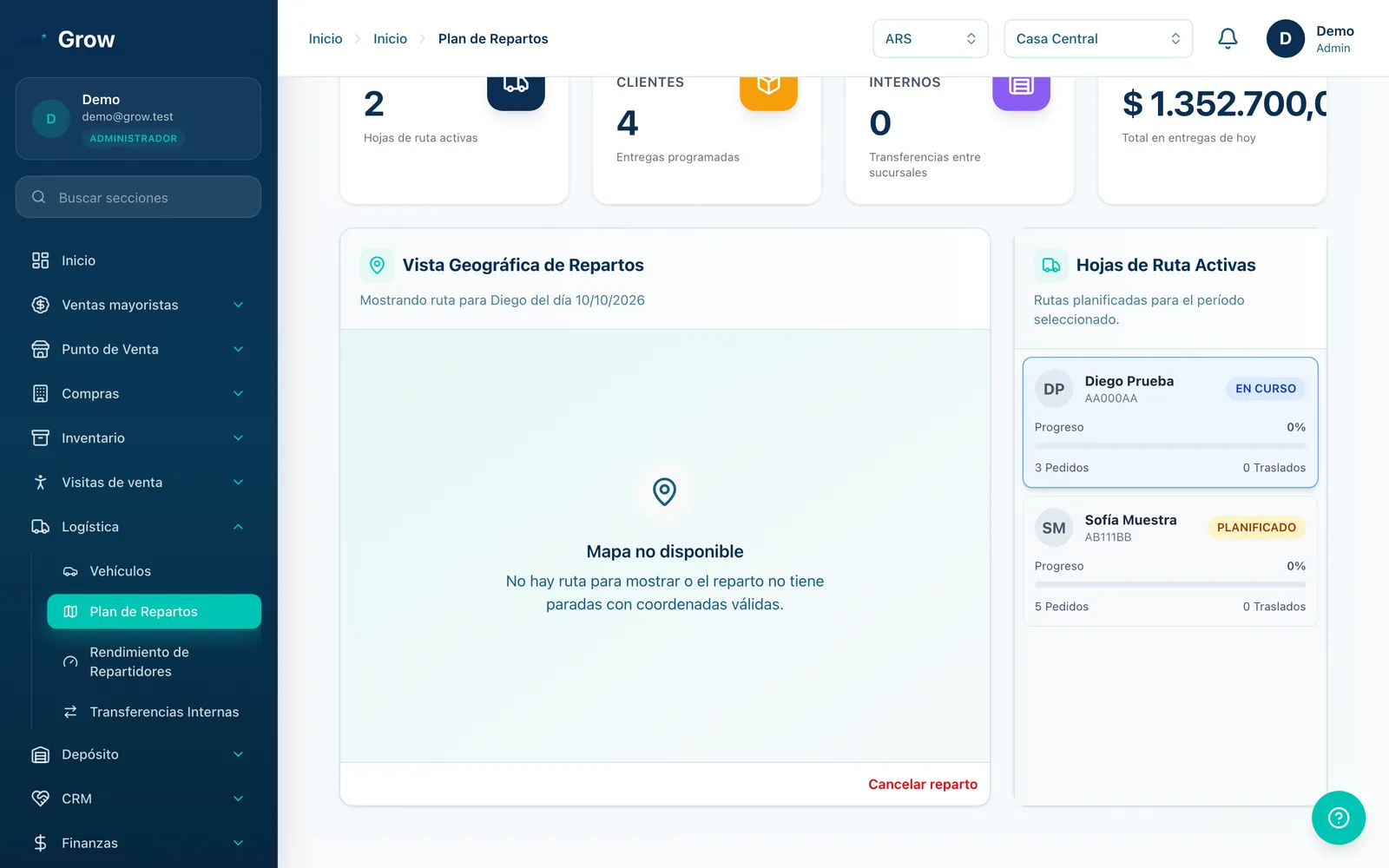Click the Inicio dashboard grid icon

(x=40, y=260)
